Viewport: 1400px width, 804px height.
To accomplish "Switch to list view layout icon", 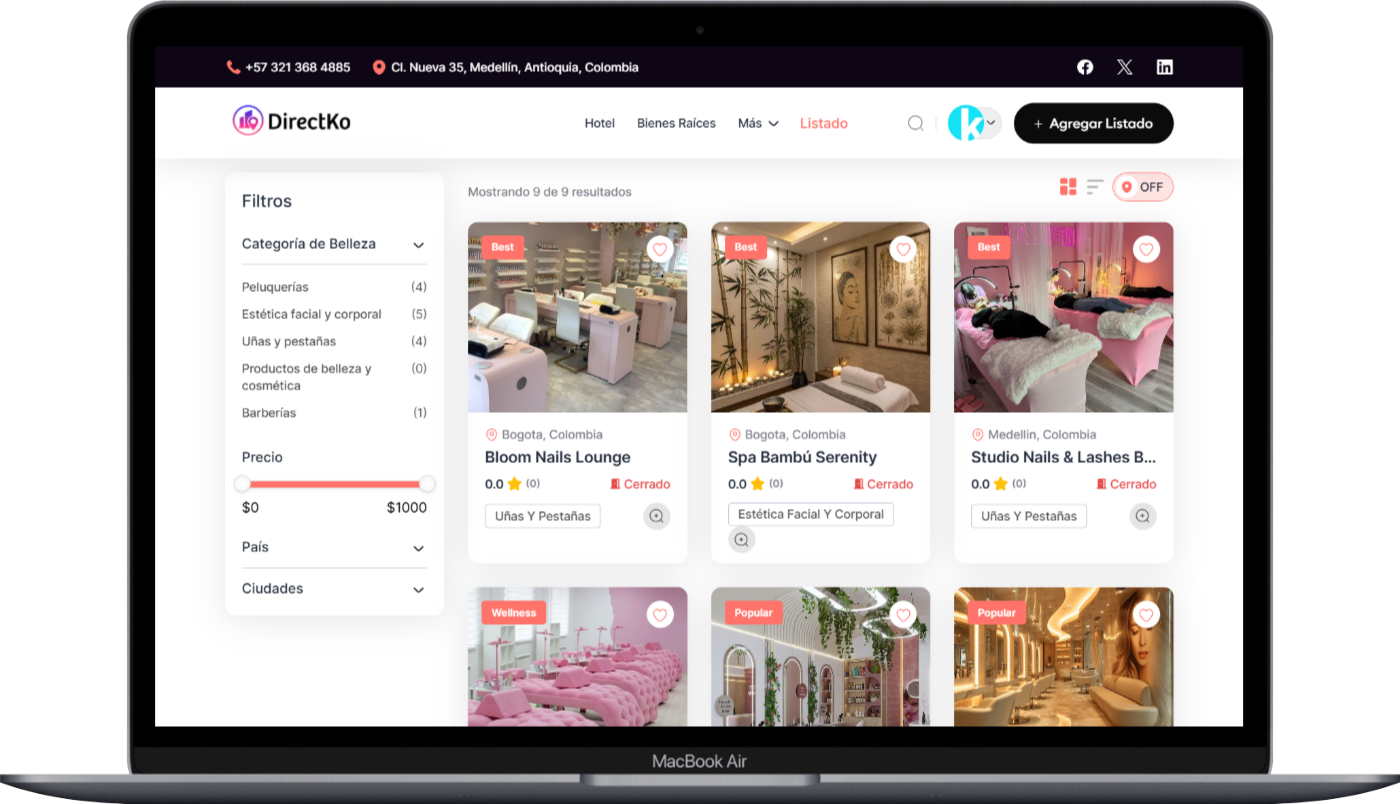I will point(1095,187).
